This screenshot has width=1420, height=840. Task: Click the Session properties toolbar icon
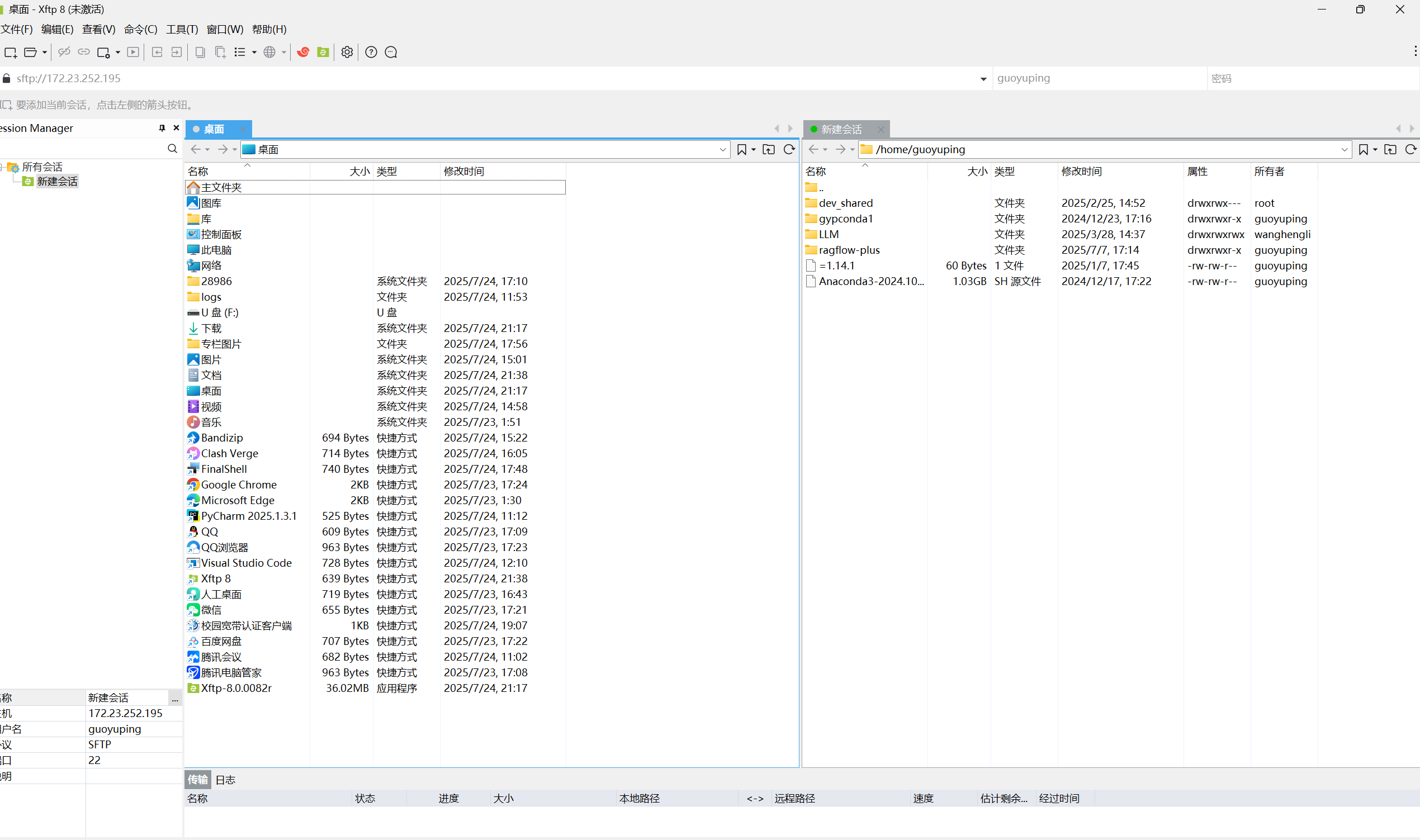tap(103, 52)
